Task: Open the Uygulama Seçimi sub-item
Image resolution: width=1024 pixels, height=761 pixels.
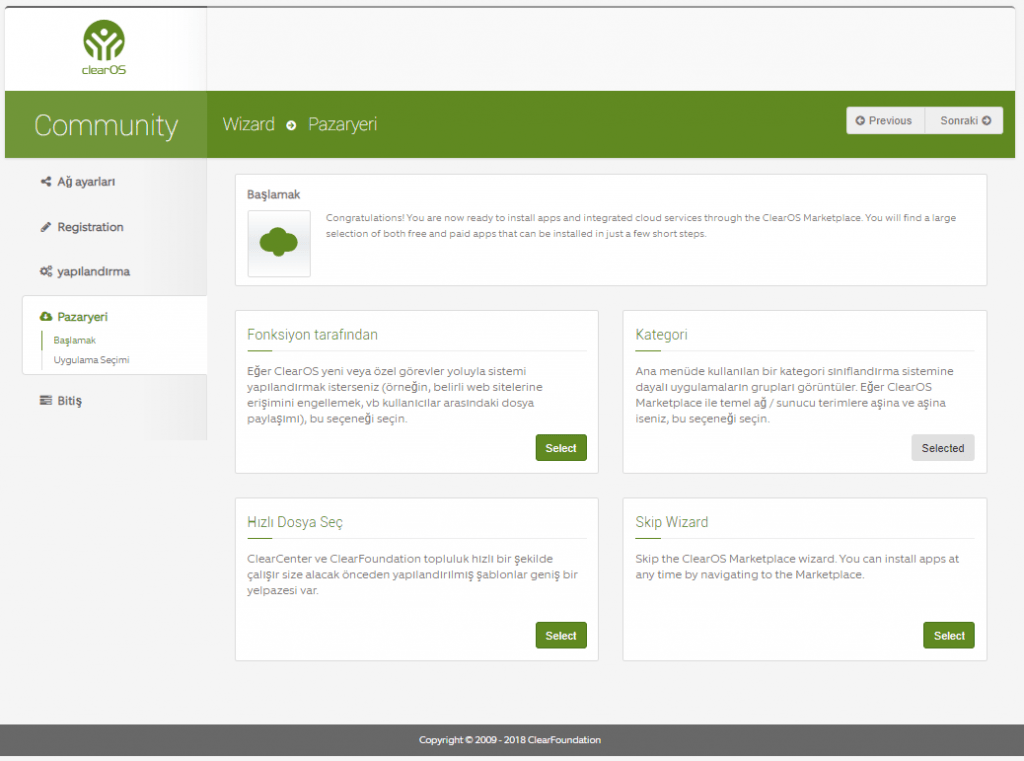Action: tap(91, 360)
